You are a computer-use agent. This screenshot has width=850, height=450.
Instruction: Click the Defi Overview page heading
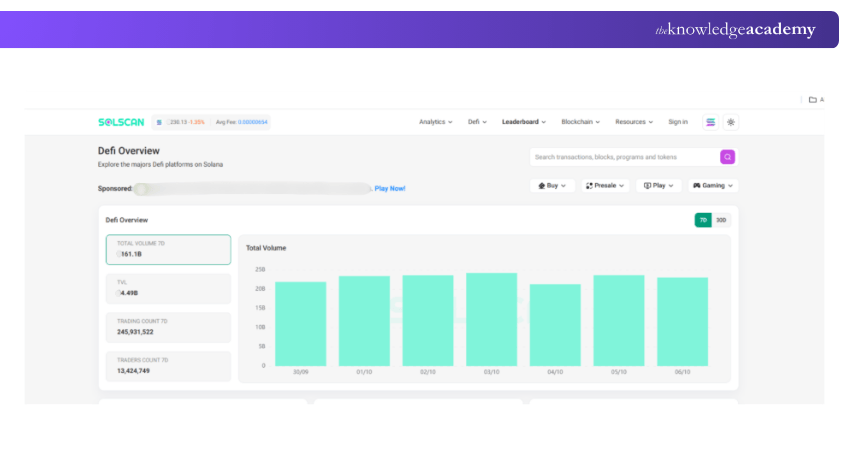128,151
